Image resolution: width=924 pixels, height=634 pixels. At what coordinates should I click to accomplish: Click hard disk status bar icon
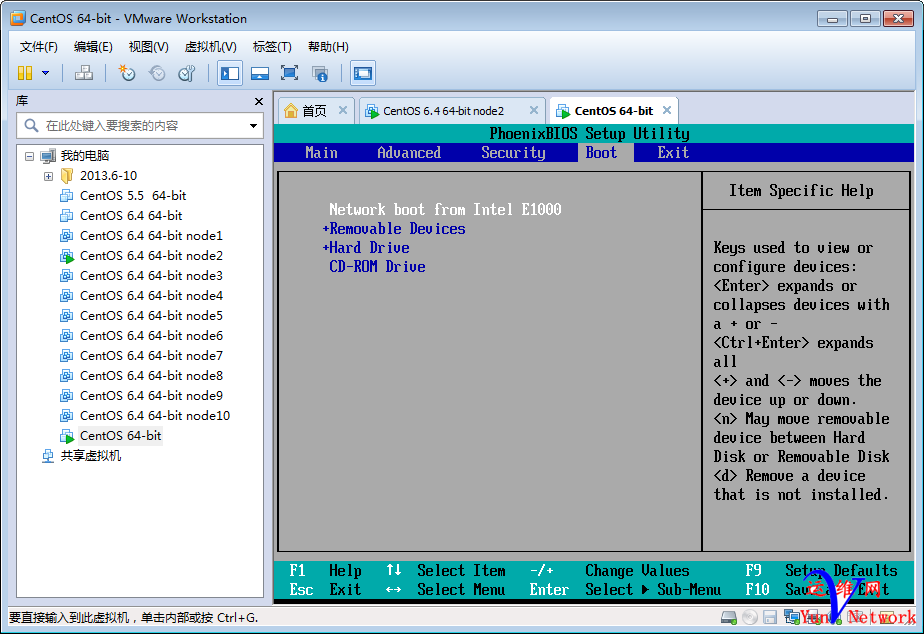pyautogui.click(x=728, y=618)
